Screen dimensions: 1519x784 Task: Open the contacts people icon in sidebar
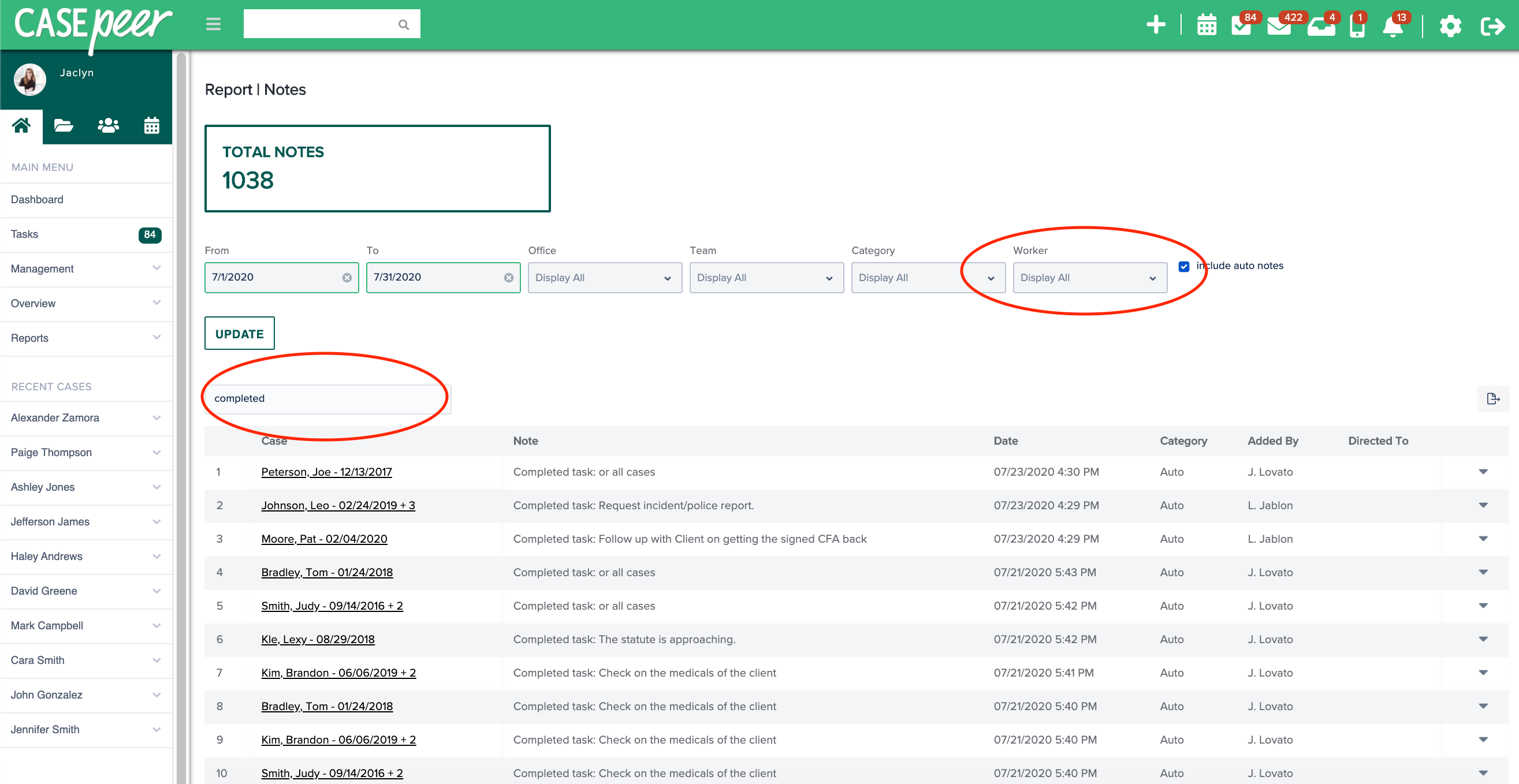tap(107, 125)
